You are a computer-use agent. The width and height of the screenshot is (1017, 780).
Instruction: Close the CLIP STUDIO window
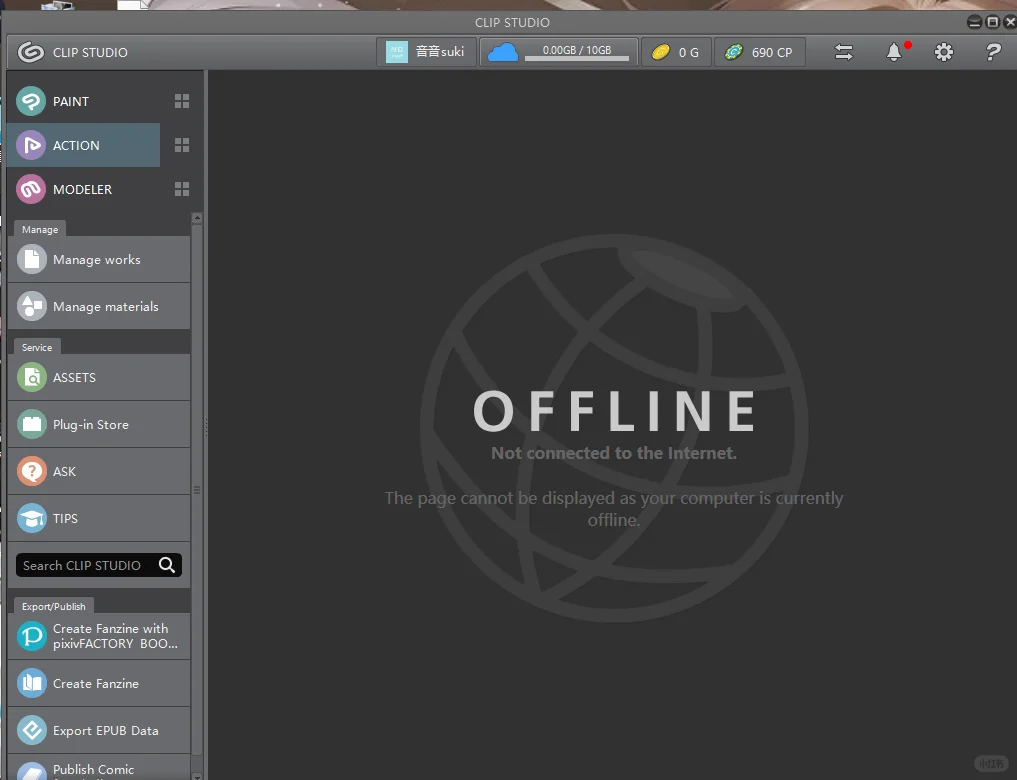(x=1010, y=22)
